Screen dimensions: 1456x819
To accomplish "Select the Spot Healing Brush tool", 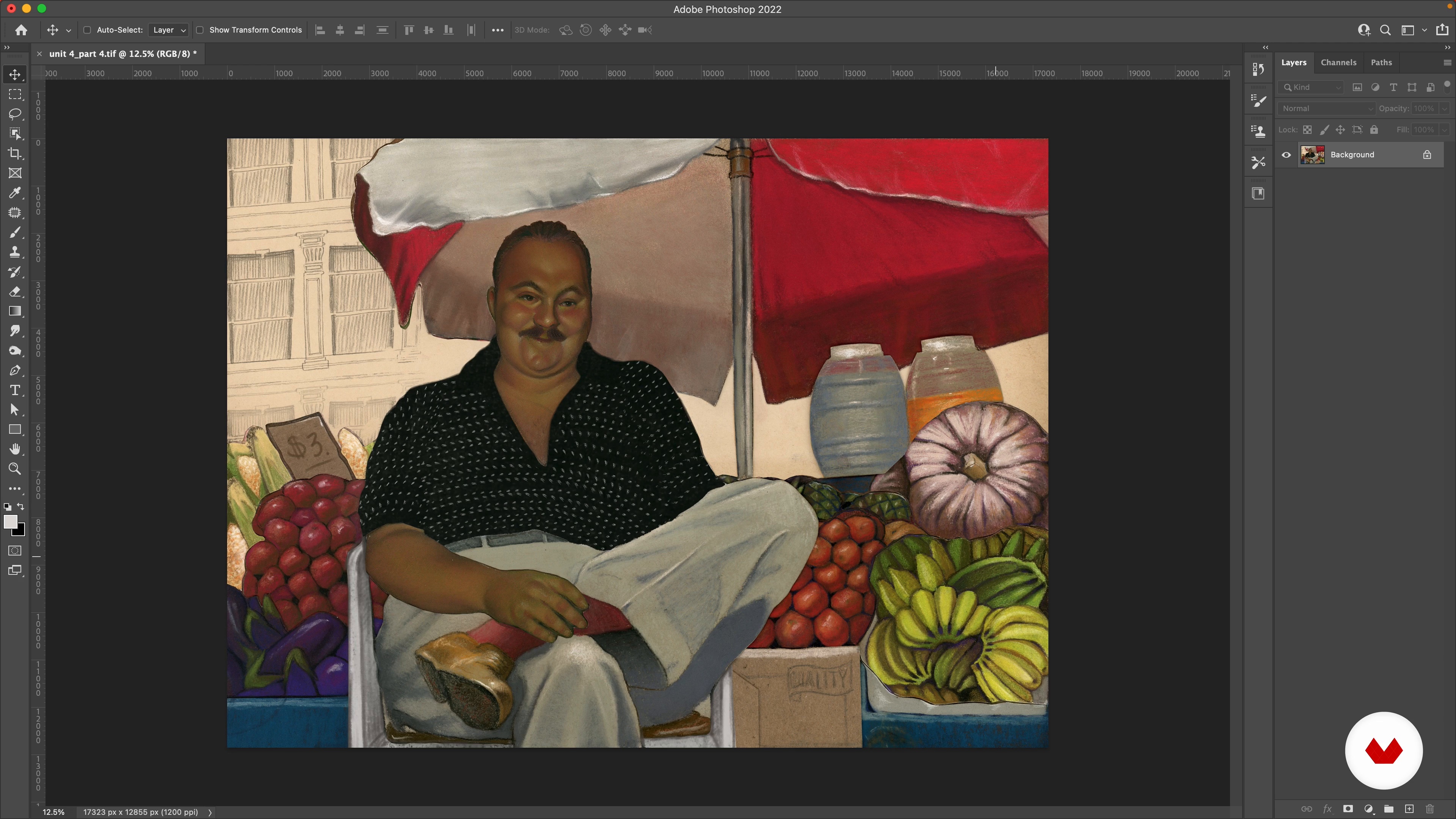I will (15, 212).
